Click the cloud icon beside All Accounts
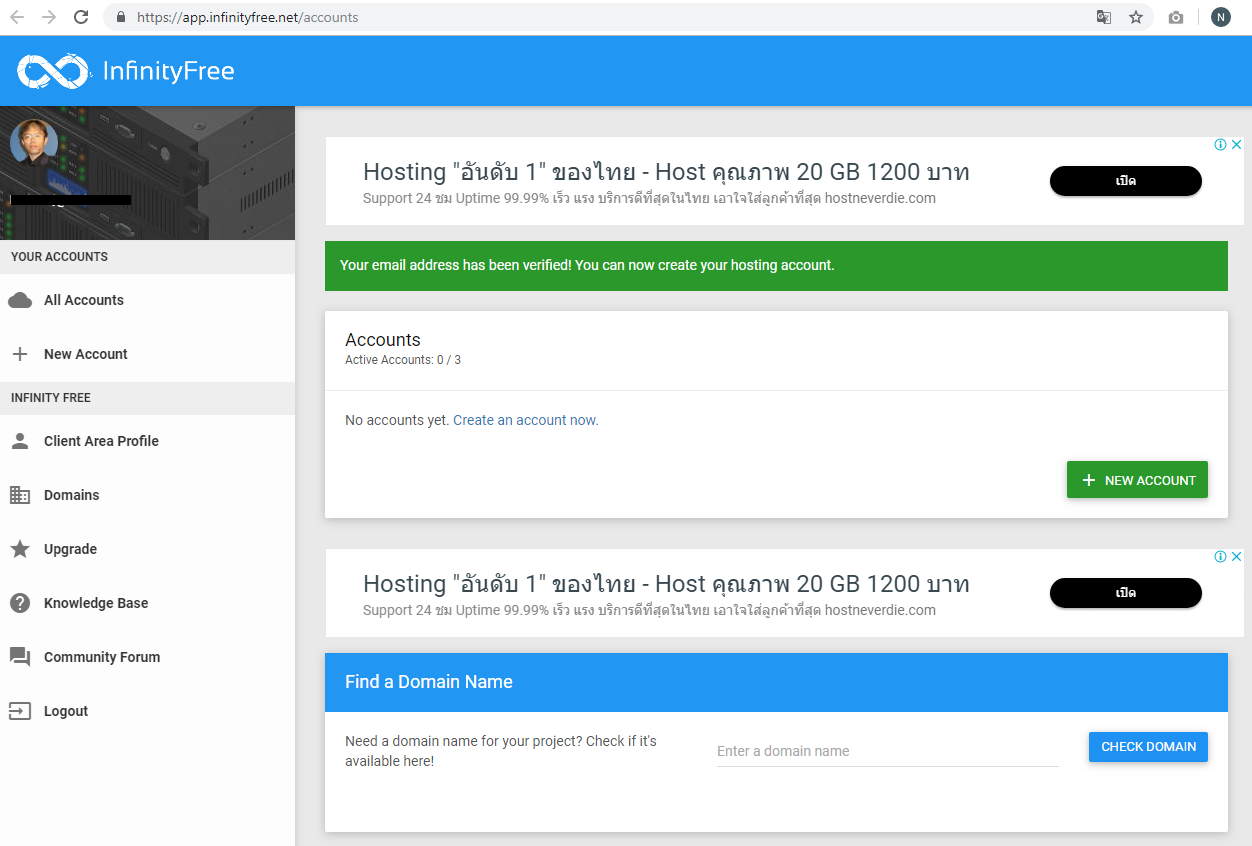Screen dimensions: 1252x846 [x=20, y=300]
